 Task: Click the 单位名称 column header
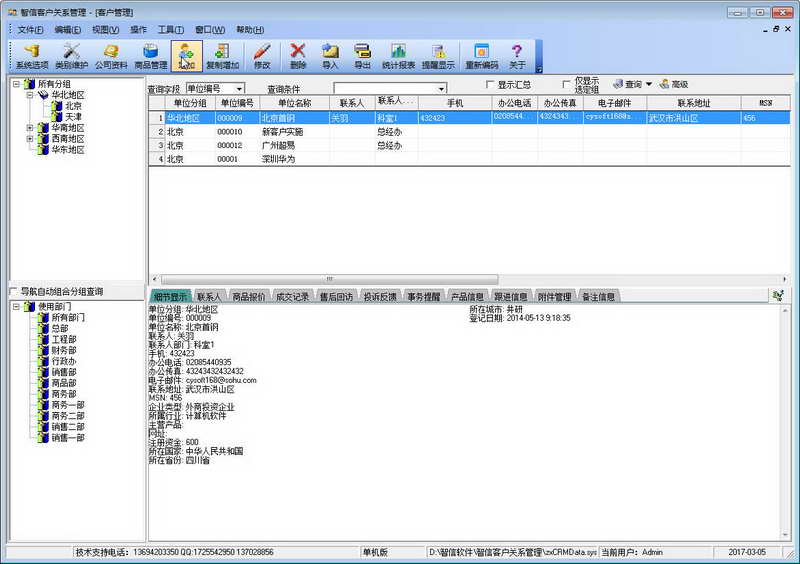tap(294, 103)
